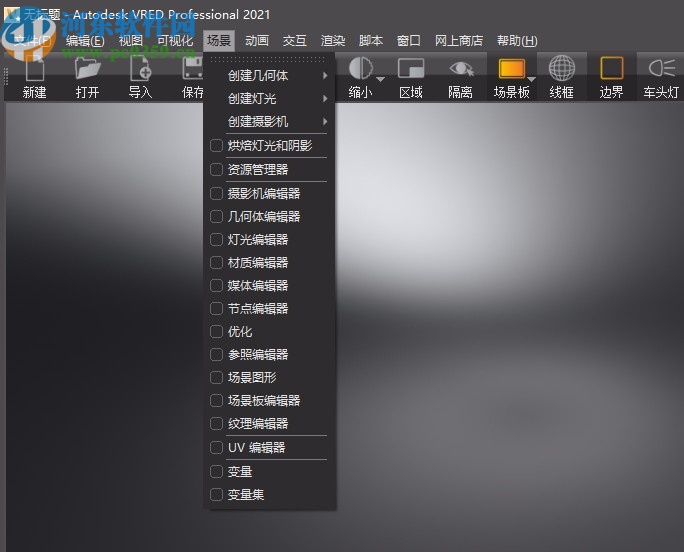Image resolution: width=684 pixels, height=552 pixels.
Task: Open the 场景板 dropdown arrow
Action: click(531, 79)
